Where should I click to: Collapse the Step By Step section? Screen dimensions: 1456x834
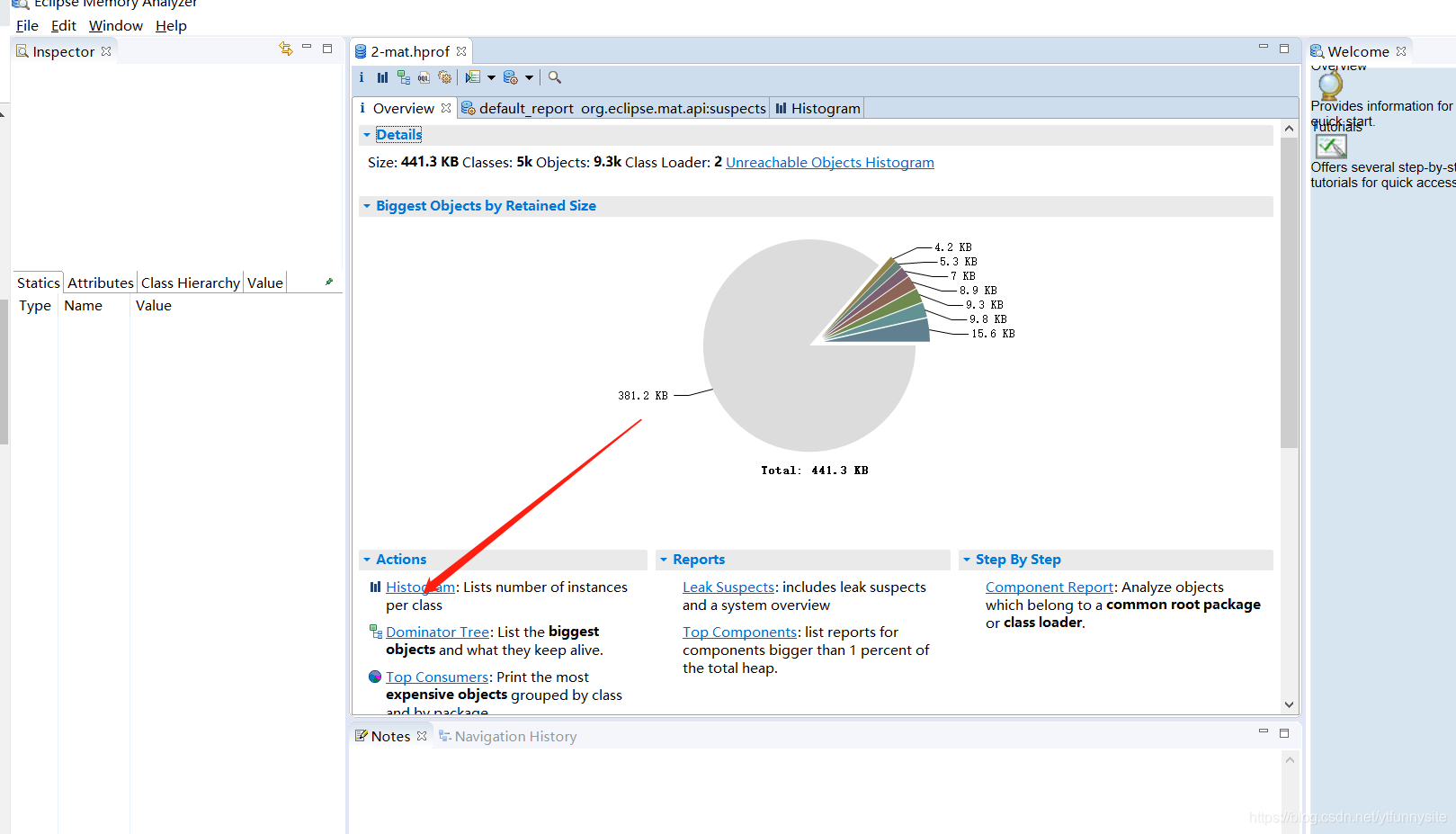tap(967, 560)
